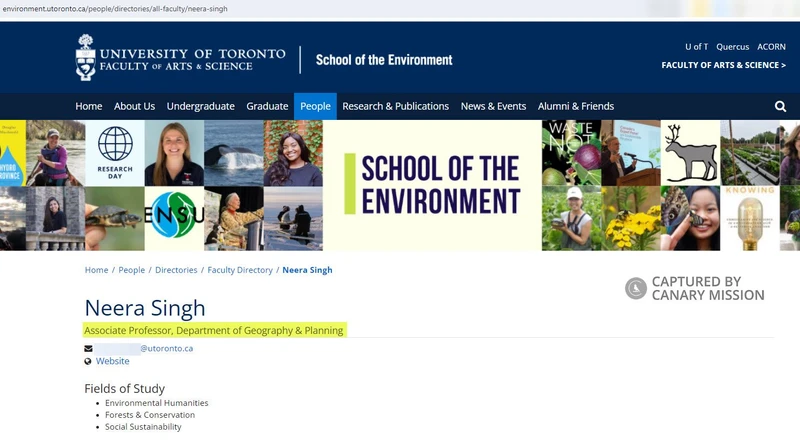
Task: Click Environmental Humanities list item
Action: 157,403
